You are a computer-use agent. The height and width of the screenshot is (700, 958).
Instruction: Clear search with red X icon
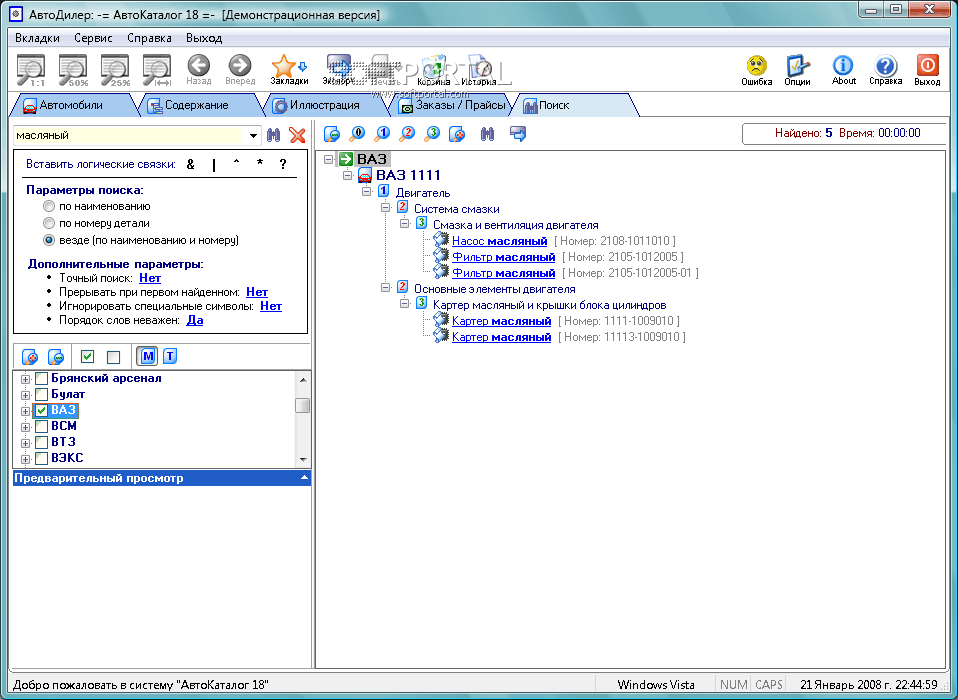(x=298, y=135)
